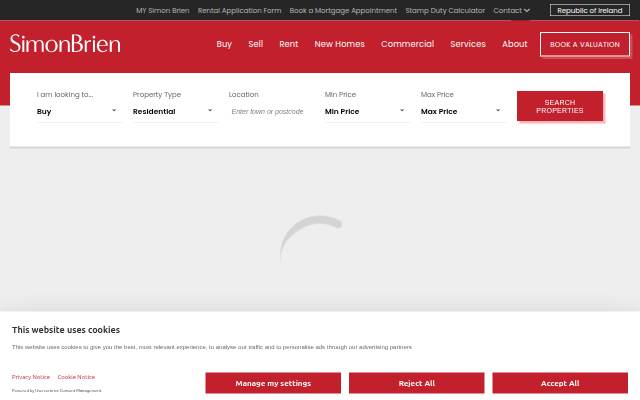Click the SimonBrien logo

pos(65,44)
